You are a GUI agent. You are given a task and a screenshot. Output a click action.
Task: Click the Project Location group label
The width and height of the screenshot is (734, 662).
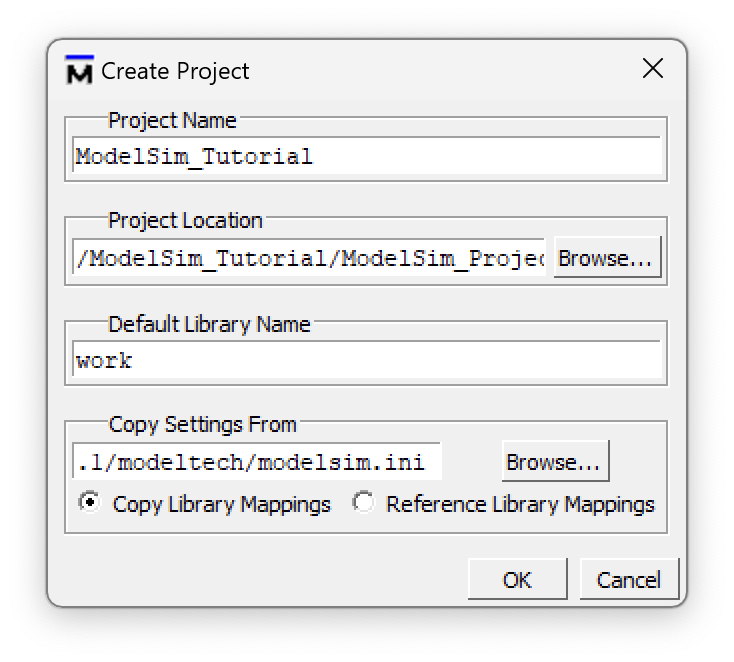click(x=185, y=221)
